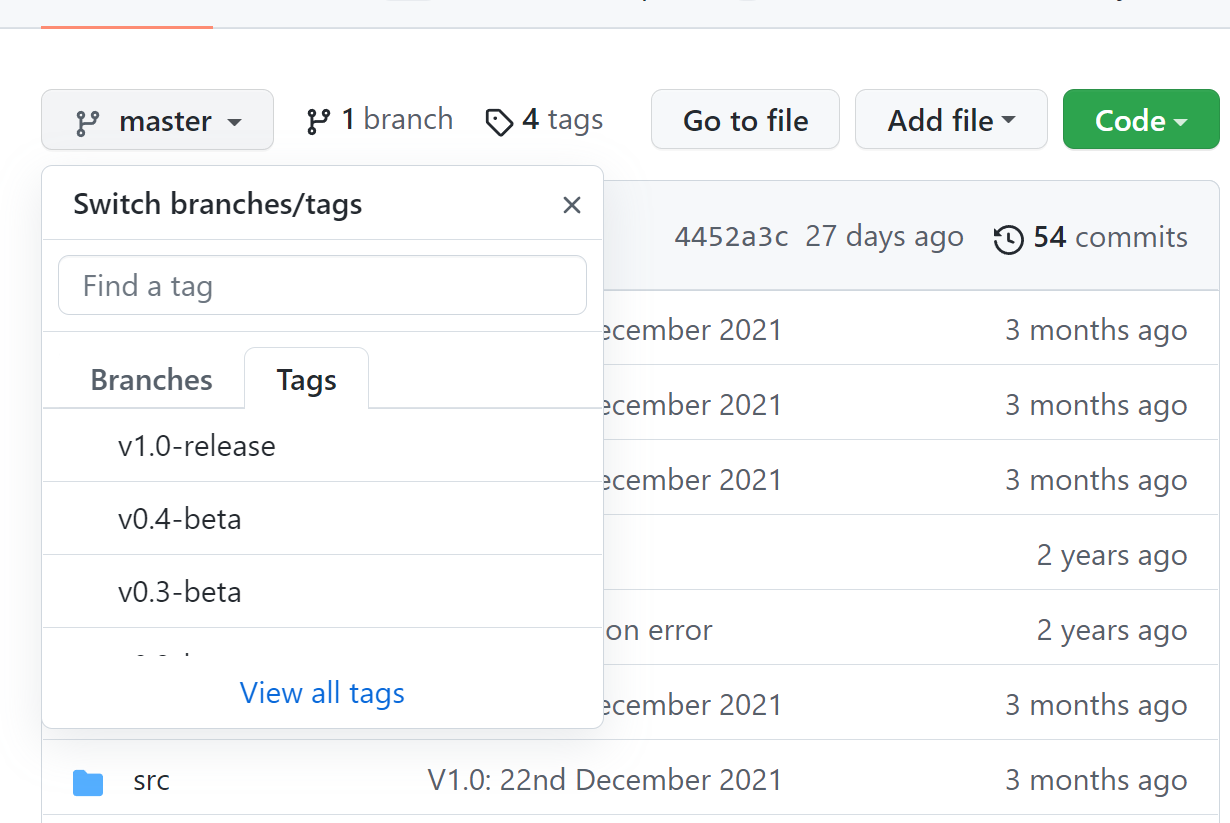Click the Go to file button
This screenshot has height=823, width=1230.
[x=745, y=120]
